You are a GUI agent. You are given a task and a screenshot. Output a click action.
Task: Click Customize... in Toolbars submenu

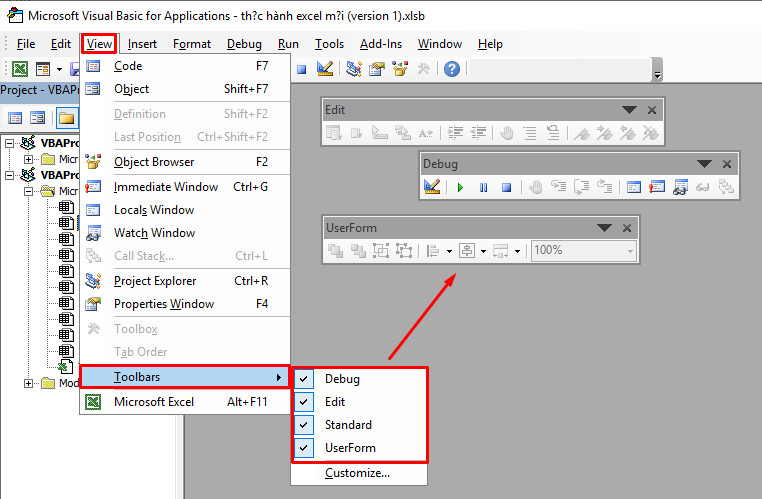pos(357,473)
